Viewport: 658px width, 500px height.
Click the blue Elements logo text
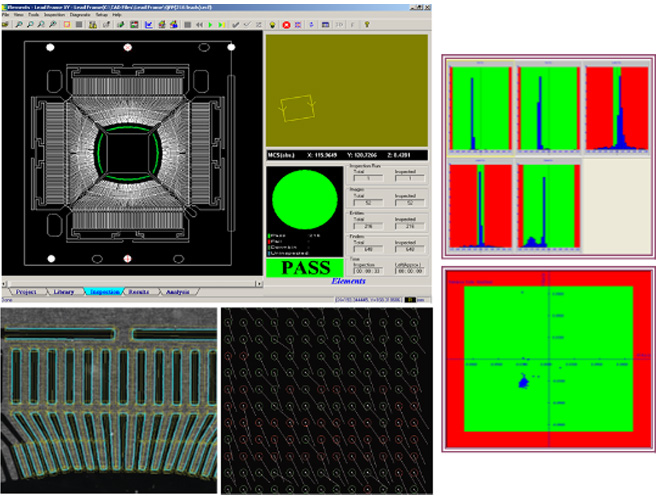click(348, 281)
